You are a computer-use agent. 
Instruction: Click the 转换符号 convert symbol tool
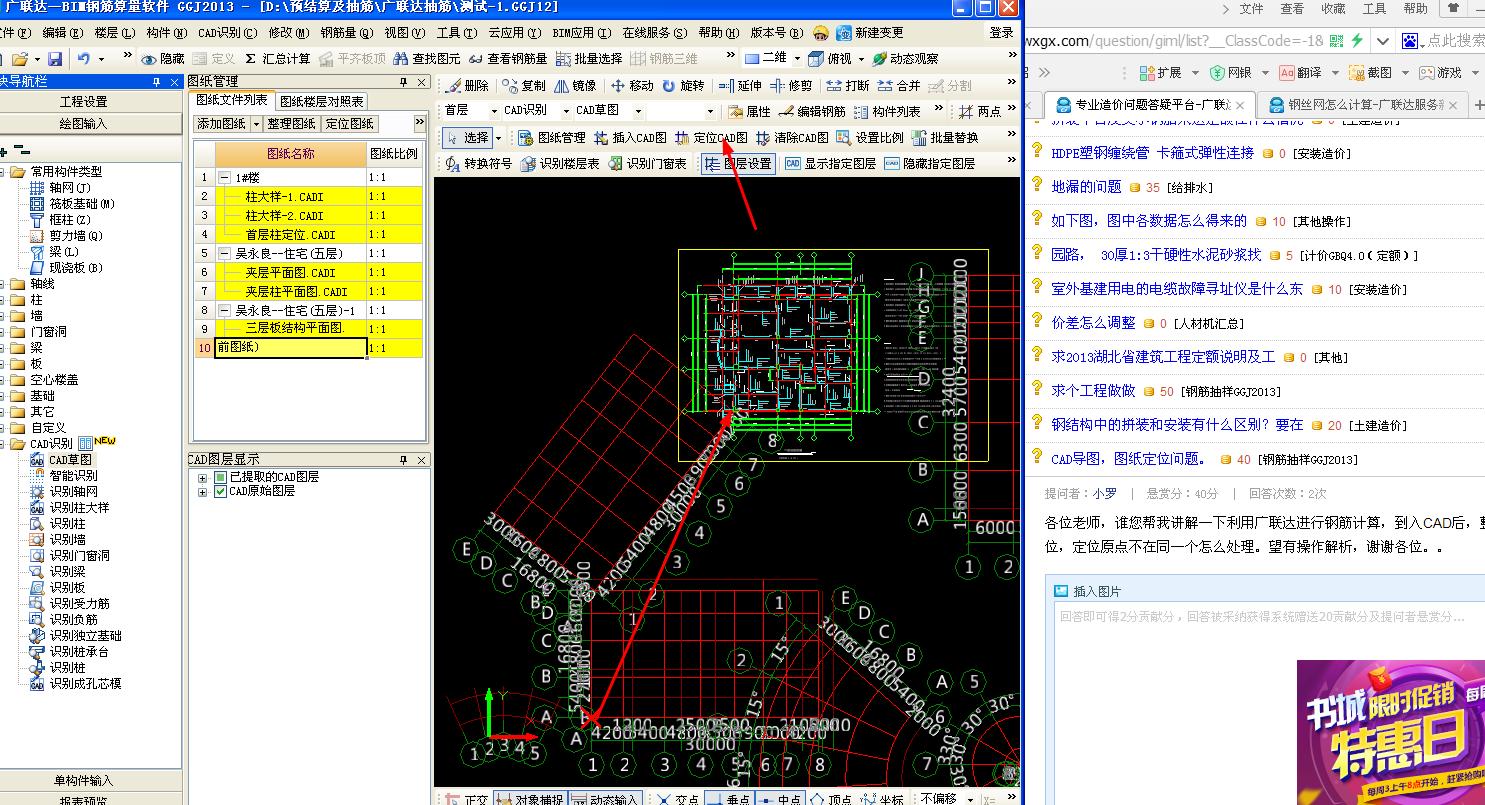(479, 164)
